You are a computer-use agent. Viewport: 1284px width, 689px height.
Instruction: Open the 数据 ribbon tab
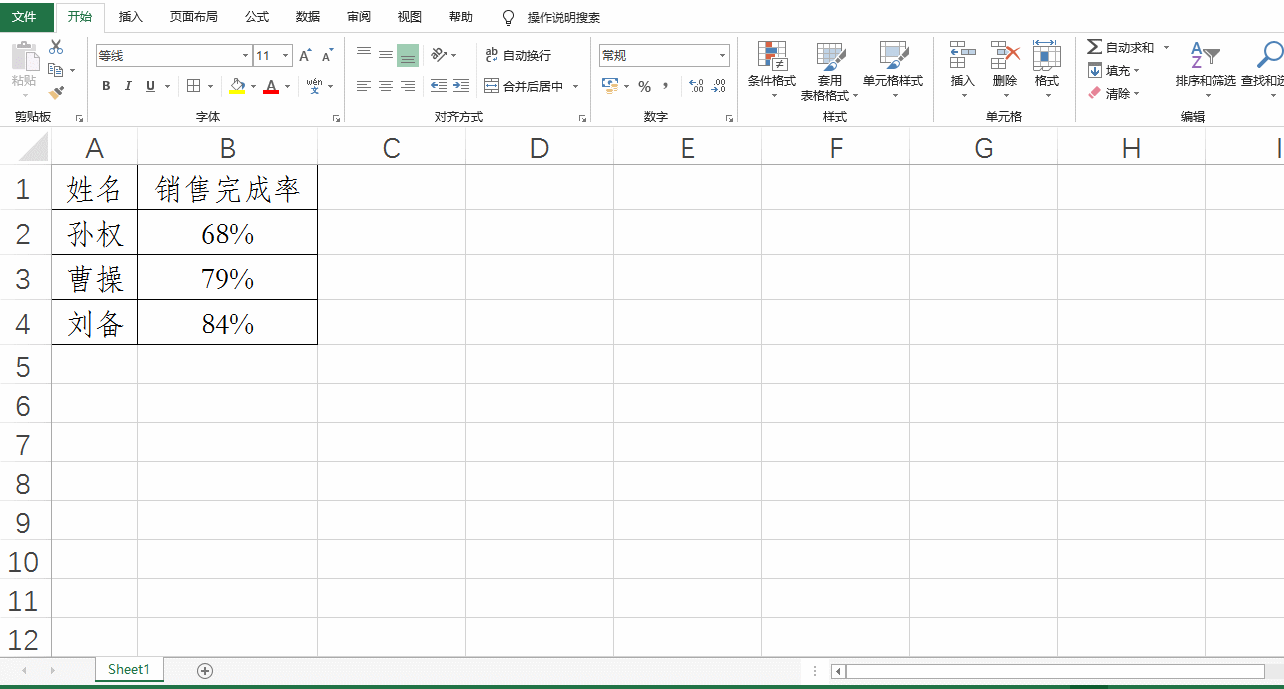tap(306, 17)
